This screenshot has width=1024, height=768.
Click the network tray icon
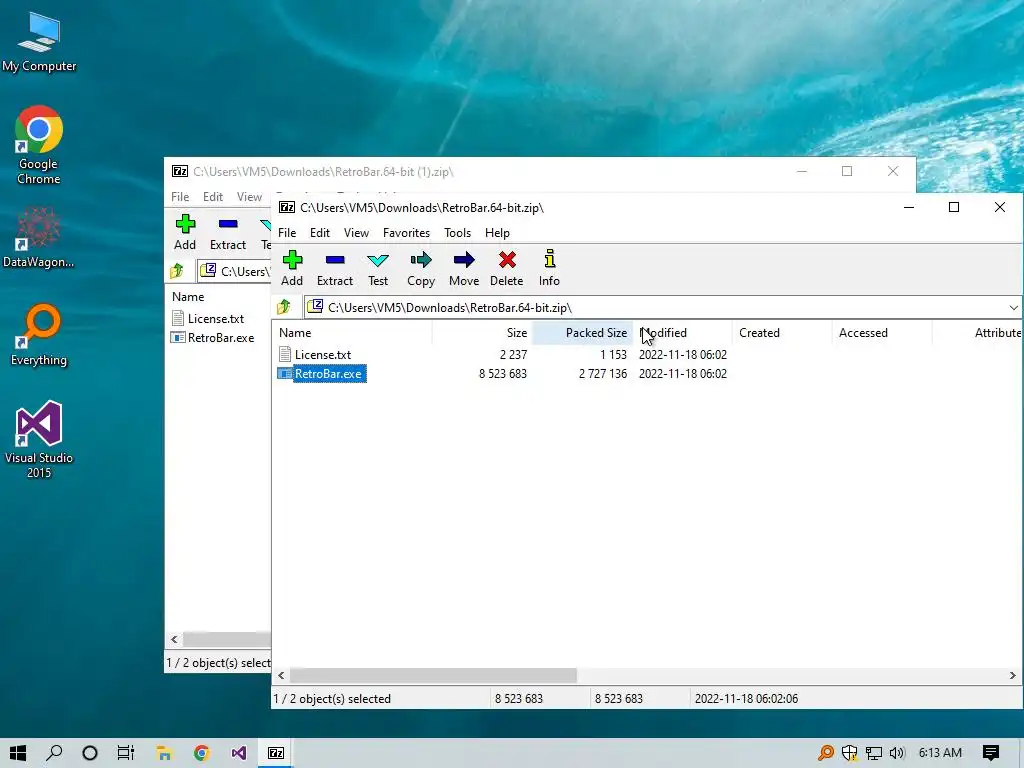click(873, 753)
